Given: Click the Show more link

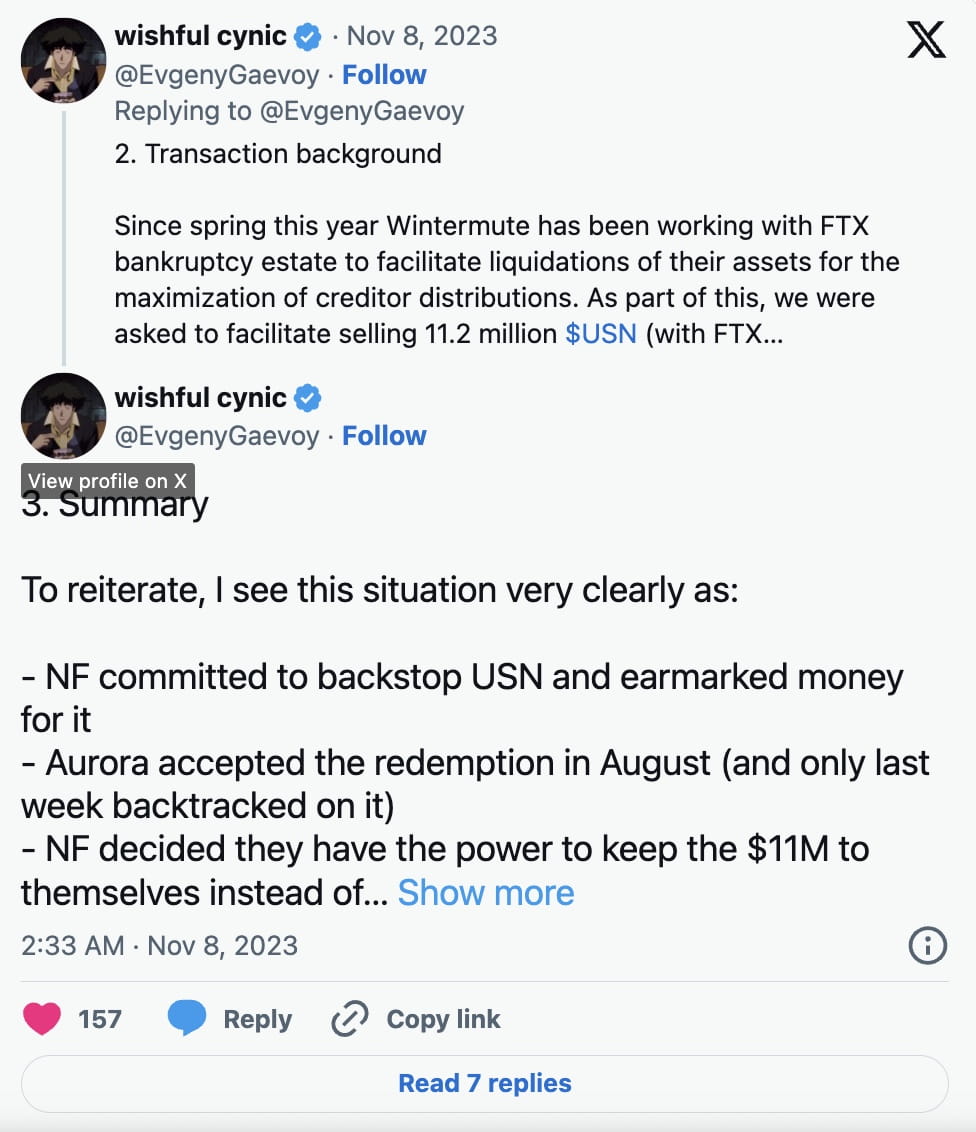Looking at the screenshot, I should tap(486, 892).
